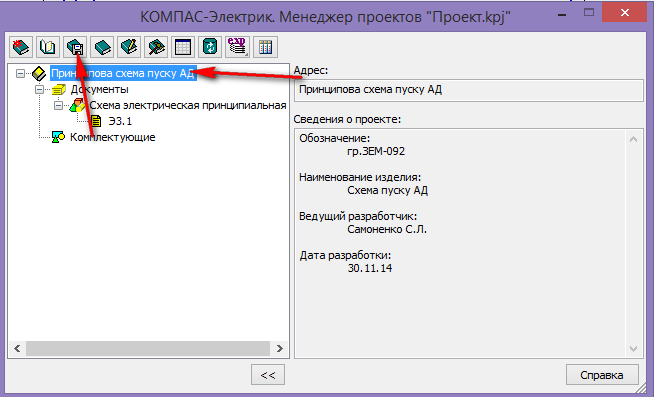Click the edit project book-with-pencil icon
The height and width of the screenshot is (397, 654).
coord(129,47)
